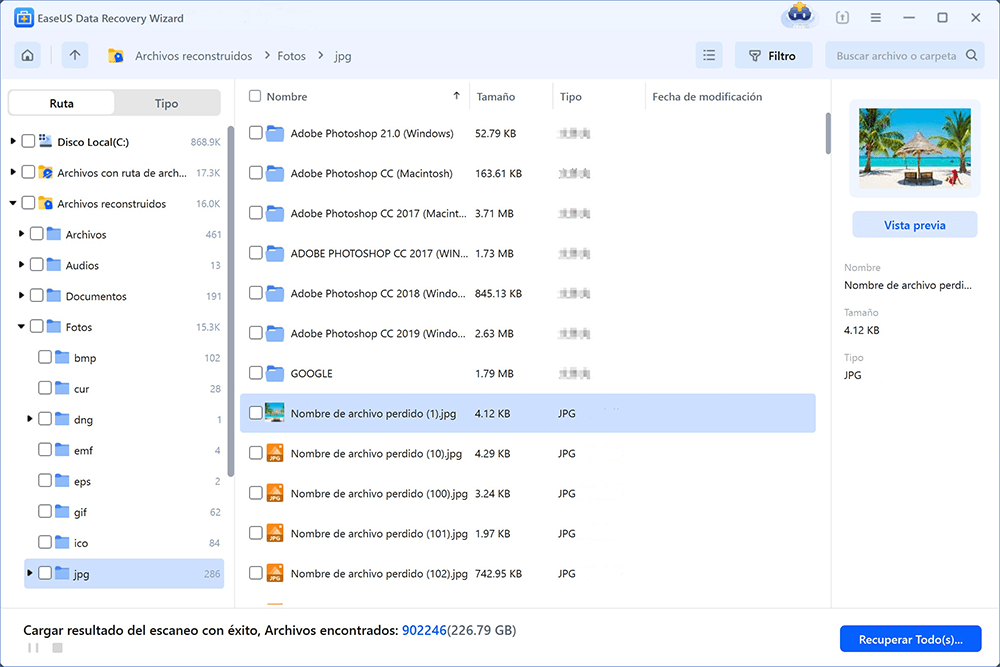Click the Disco Local(C:) drive icon
The width and height of the screenshot is (1000, 667).
click(45, 141)
